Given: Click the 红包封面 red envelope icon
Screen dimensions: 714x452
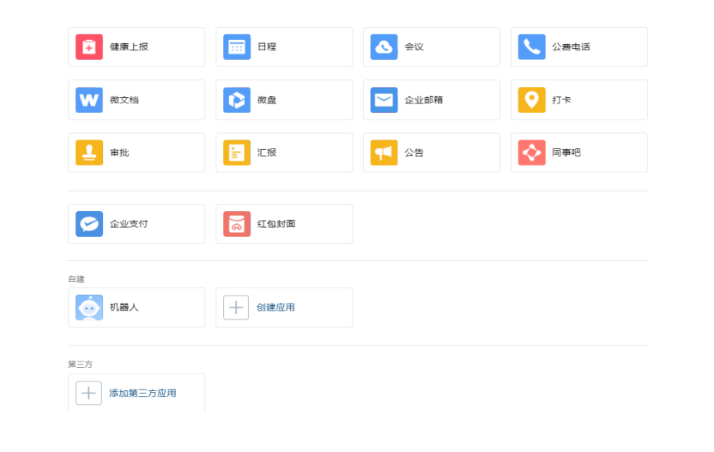Looking at the screenshot, I should coord(236,224).
